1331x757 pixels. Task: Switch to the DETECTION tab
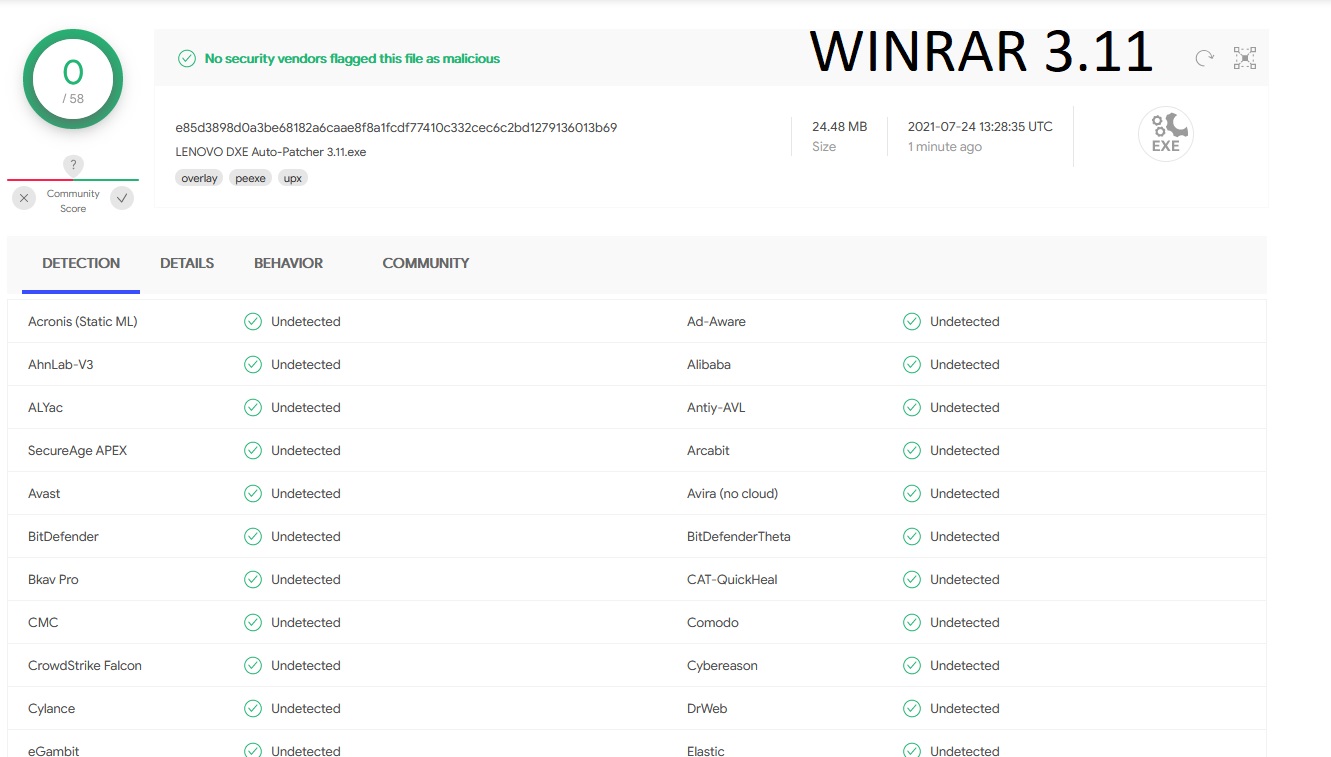[x=81, y=264]
